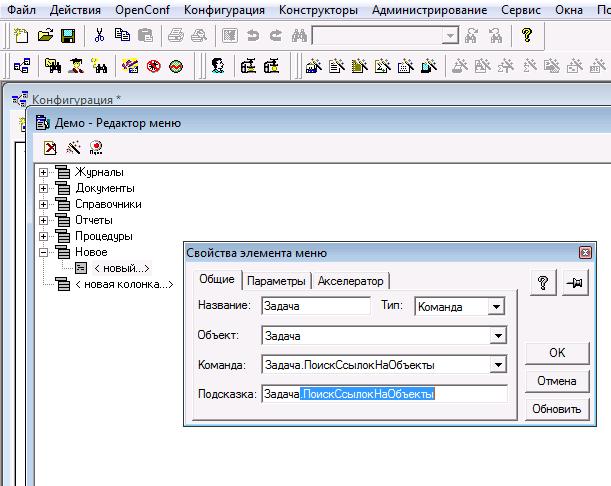
Task: Click the Название input field
Action: tap(316, 306)
